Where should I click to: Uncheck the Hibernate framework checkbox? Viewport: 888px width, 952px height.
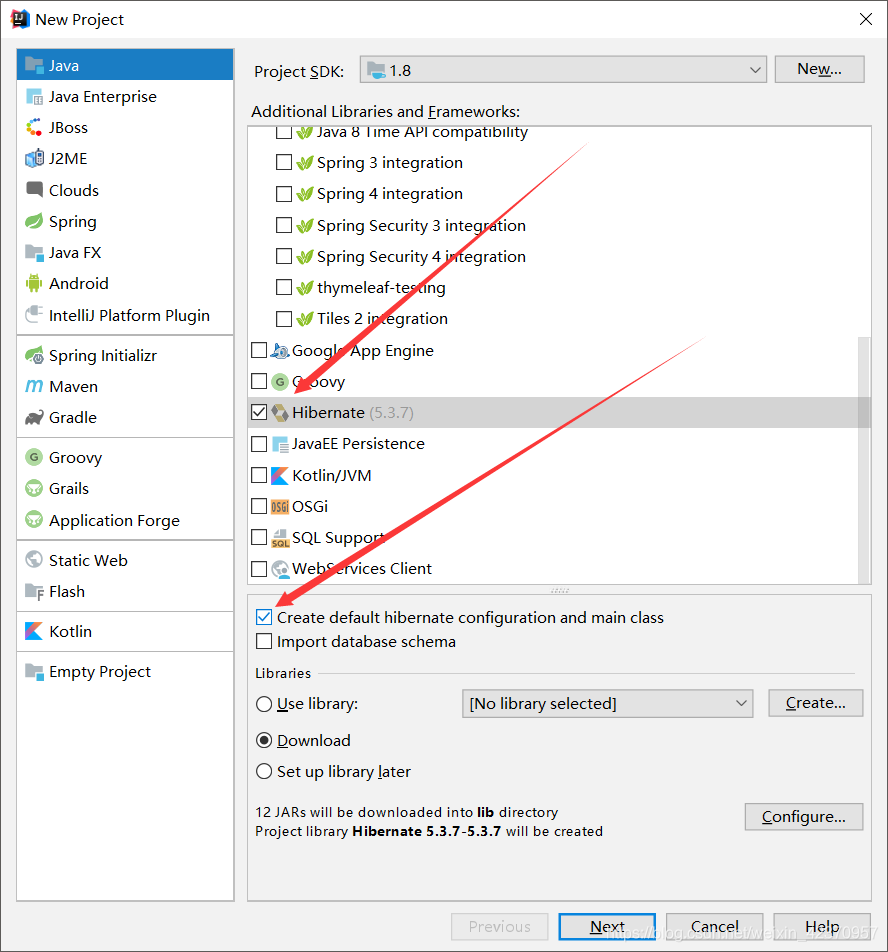point(259,412)
